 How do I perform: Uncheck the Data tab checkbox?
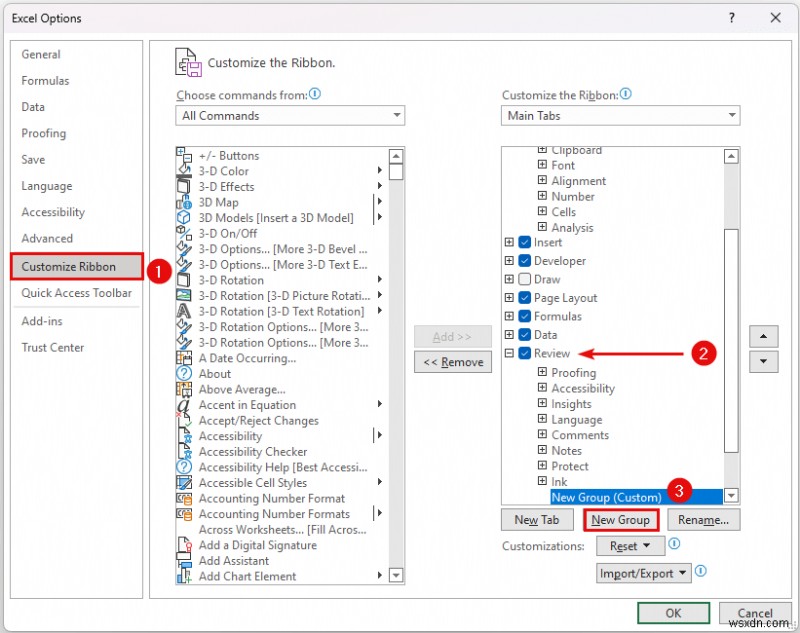[x=524, y=335]
